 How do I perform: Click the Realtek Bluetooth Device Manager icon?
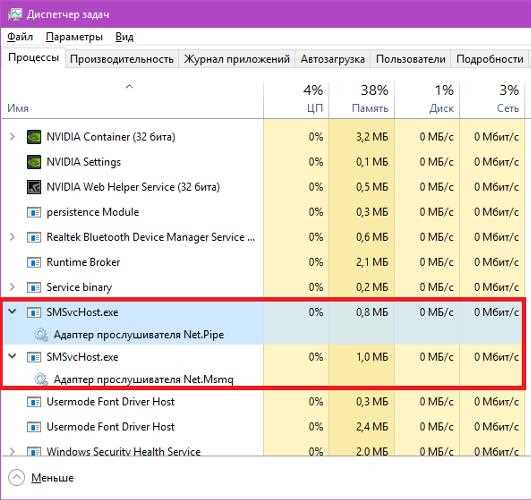coord(34,237)
